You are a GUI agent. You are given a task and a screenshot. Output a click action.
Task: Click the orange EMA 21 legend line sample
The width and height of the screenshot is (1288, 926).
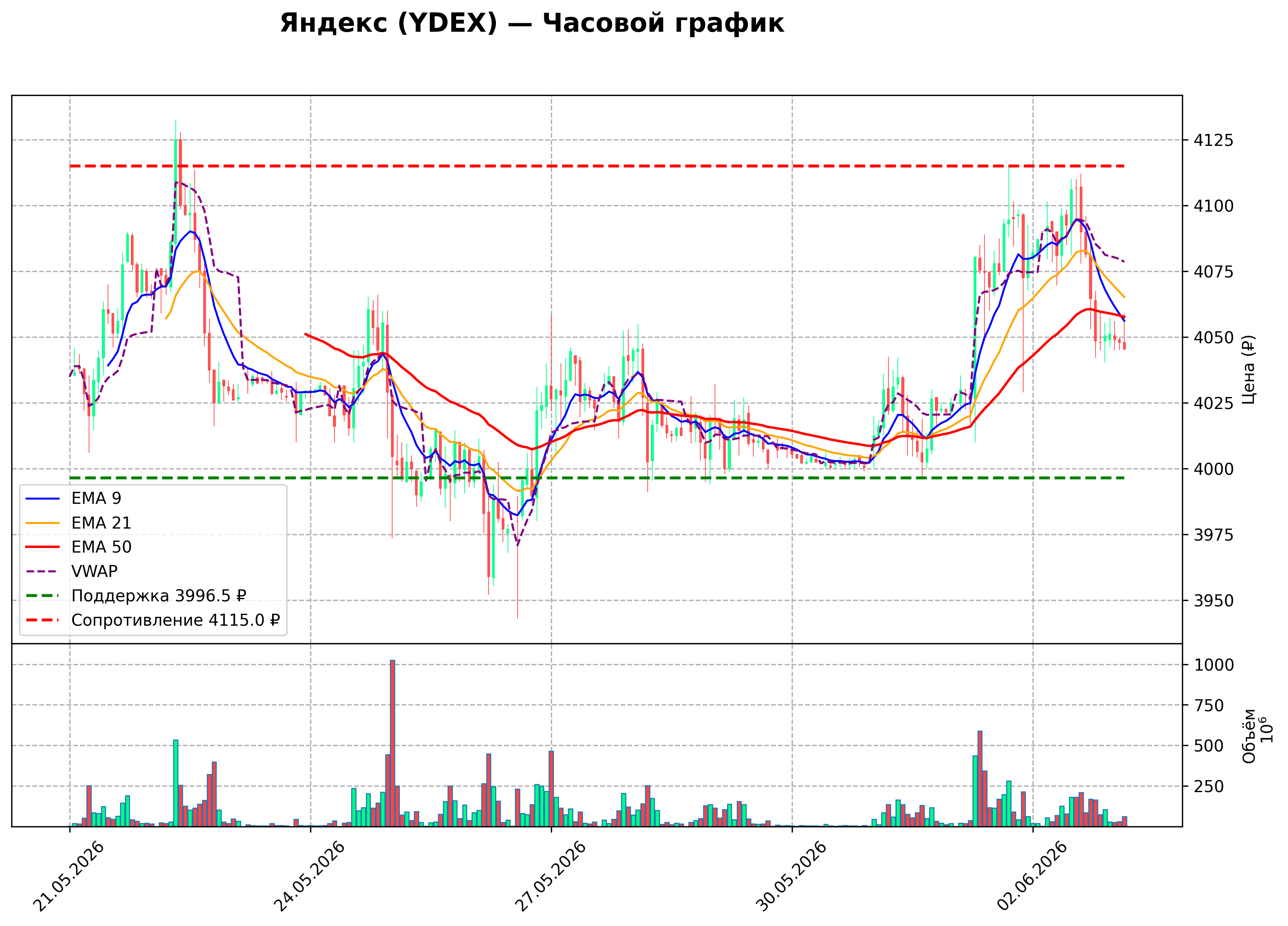pyautogui.click(x=43, y=523)
